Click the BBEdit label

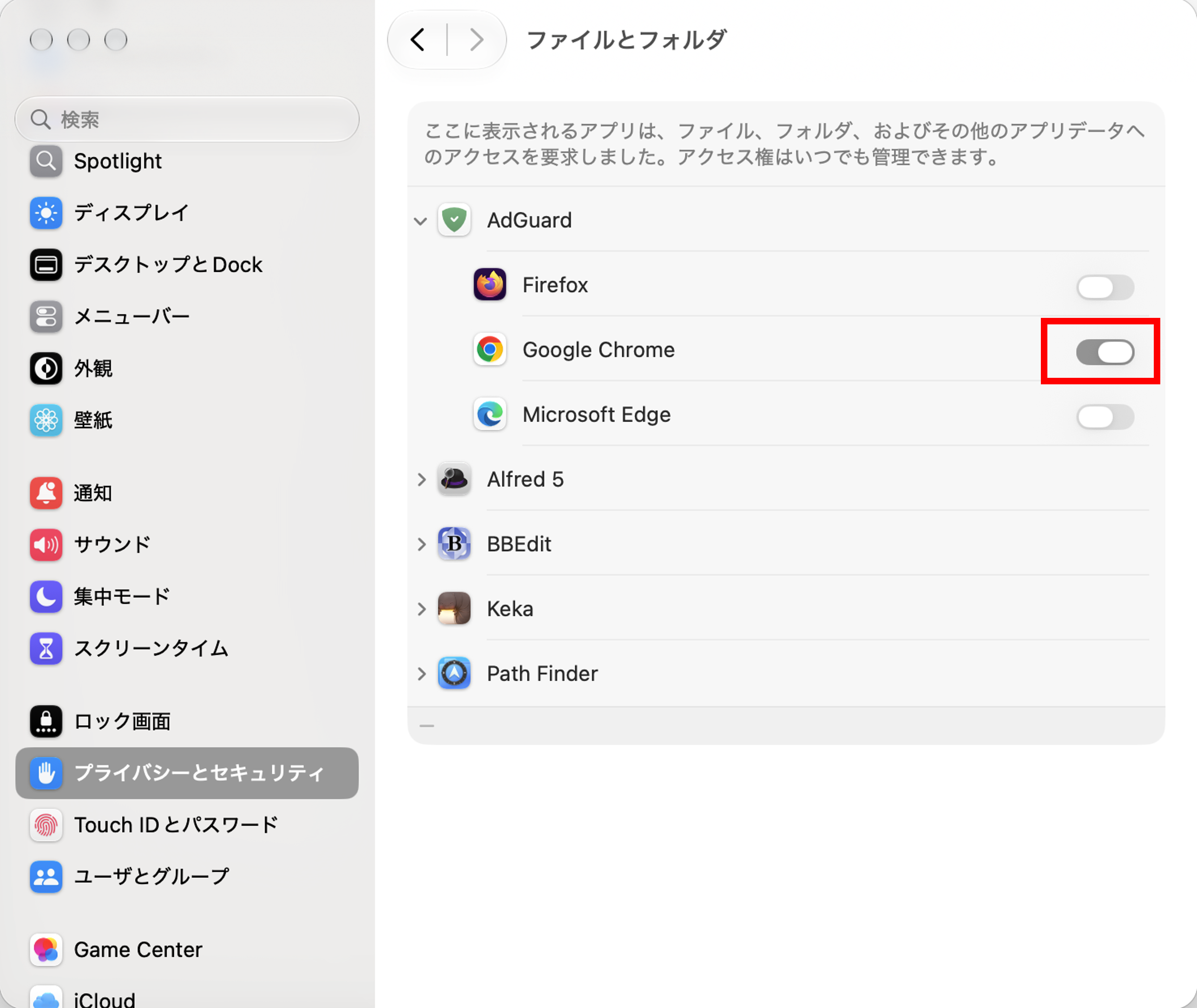click(519, 544)
